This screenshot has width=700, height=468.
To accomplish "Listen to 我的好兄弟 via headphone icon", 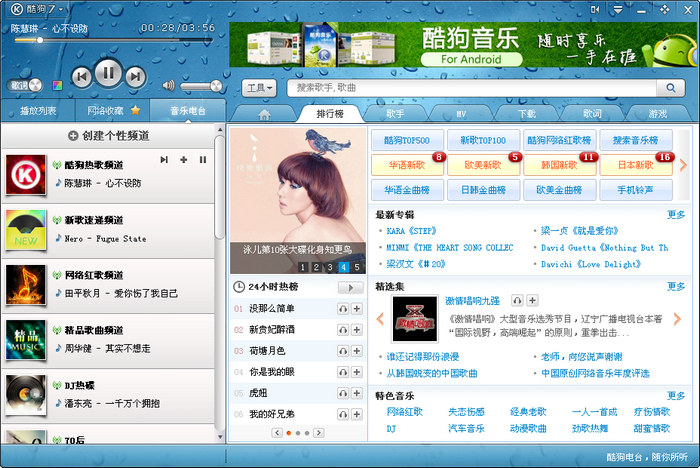I will (343, 414).
